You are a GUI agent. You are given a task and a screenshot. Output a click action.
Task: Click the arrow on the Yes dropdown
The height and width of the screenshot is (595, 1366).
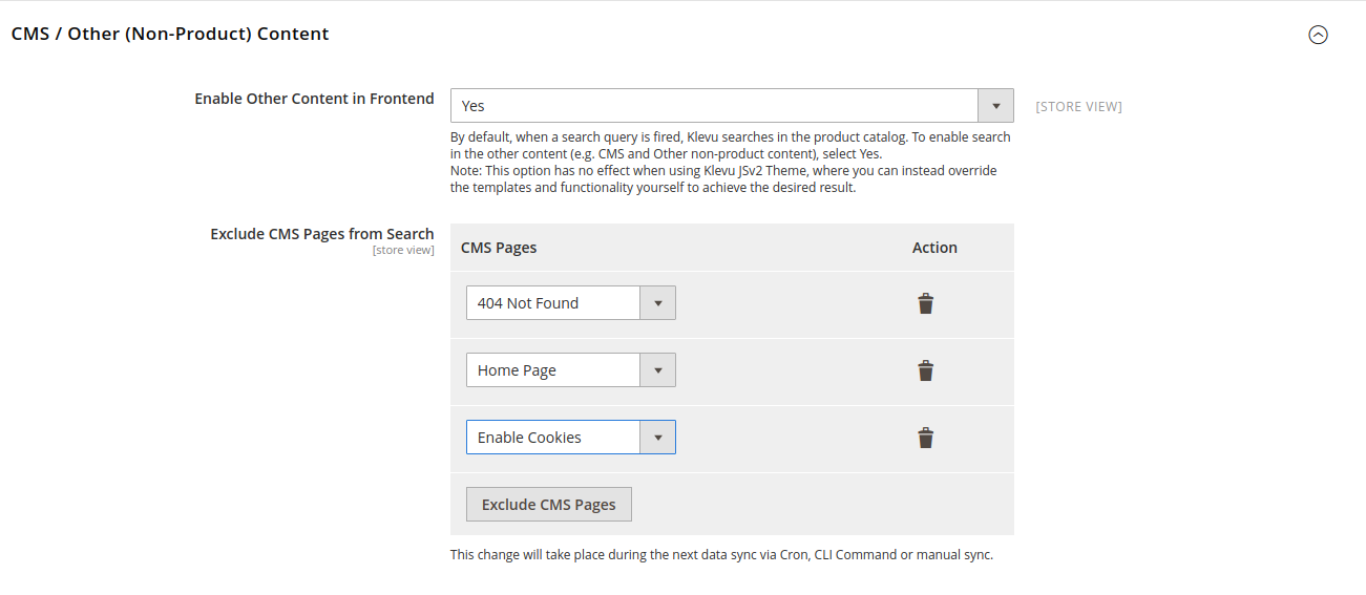(x=995, y=106)
